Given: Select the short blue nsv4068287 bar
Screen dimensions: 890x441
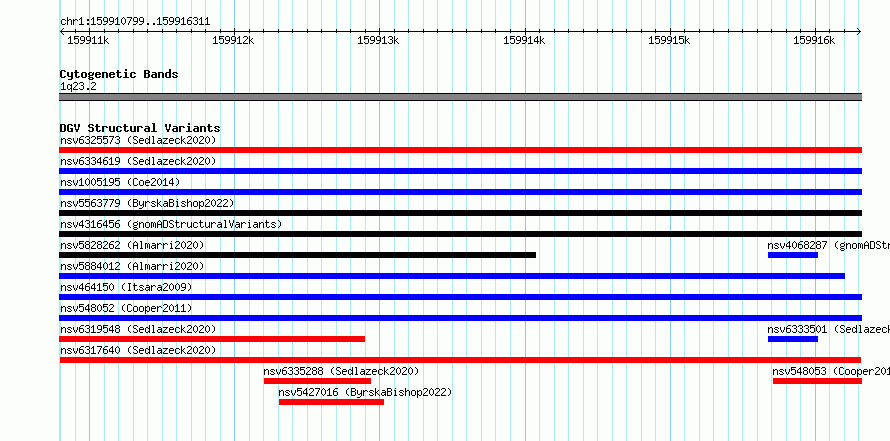Looking at the screenshot, I should click(x=793, y=255).
